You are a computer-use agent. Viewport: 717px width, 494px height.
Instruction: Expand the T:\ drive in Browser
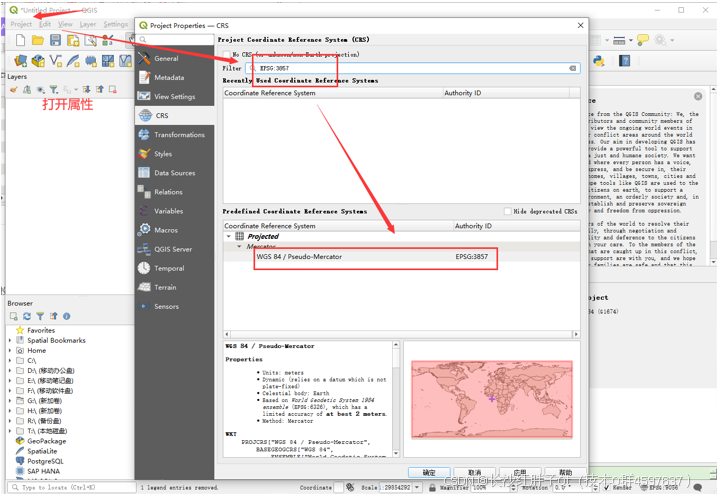(x=10, y=431)
